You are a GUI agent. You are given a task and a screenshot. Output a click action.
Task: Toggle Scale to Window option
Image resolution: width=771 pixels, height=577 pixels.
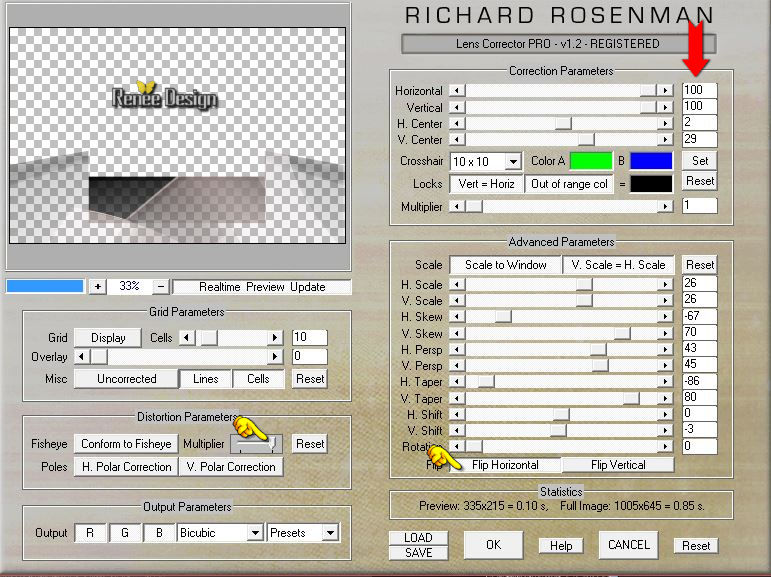[505, 265]
